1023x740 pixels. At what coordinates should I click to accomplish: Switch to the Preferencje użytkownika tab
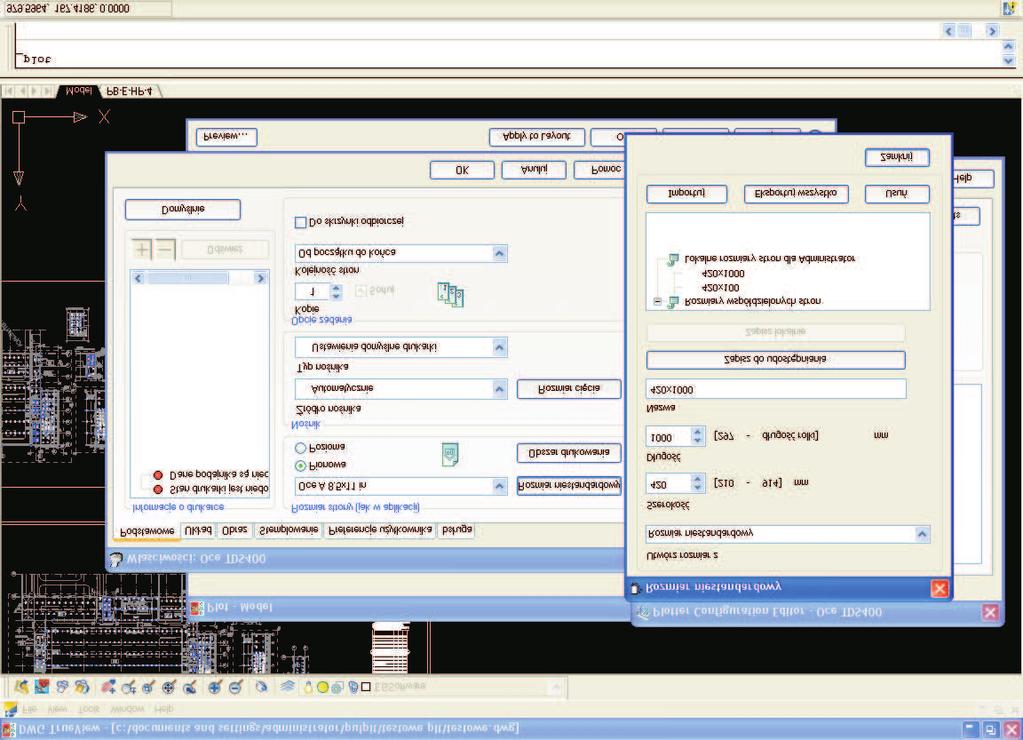click(x=380, y=530)
